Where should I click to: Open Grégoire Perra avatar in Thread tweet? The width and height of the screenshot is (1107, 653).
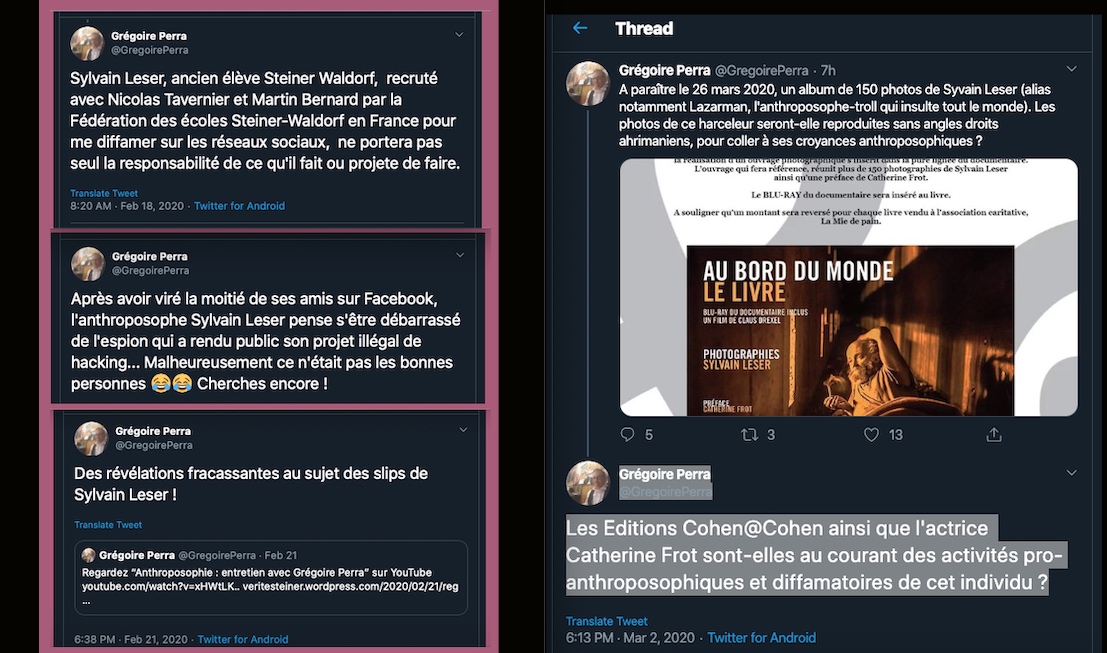pyautogui.click(x=587, y=83)
